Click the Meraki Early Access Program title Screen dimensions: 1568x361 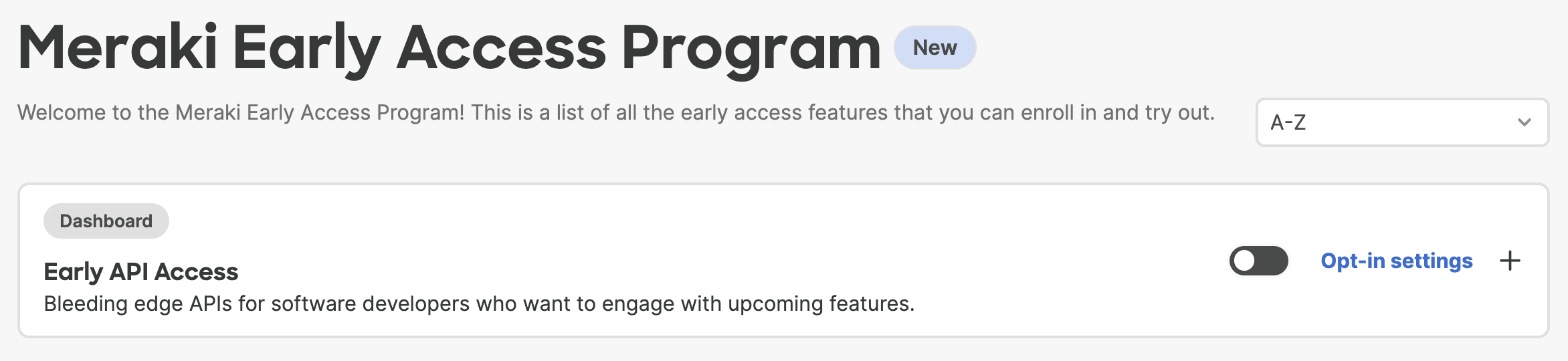pyautogui.click(x=448, y=48)
